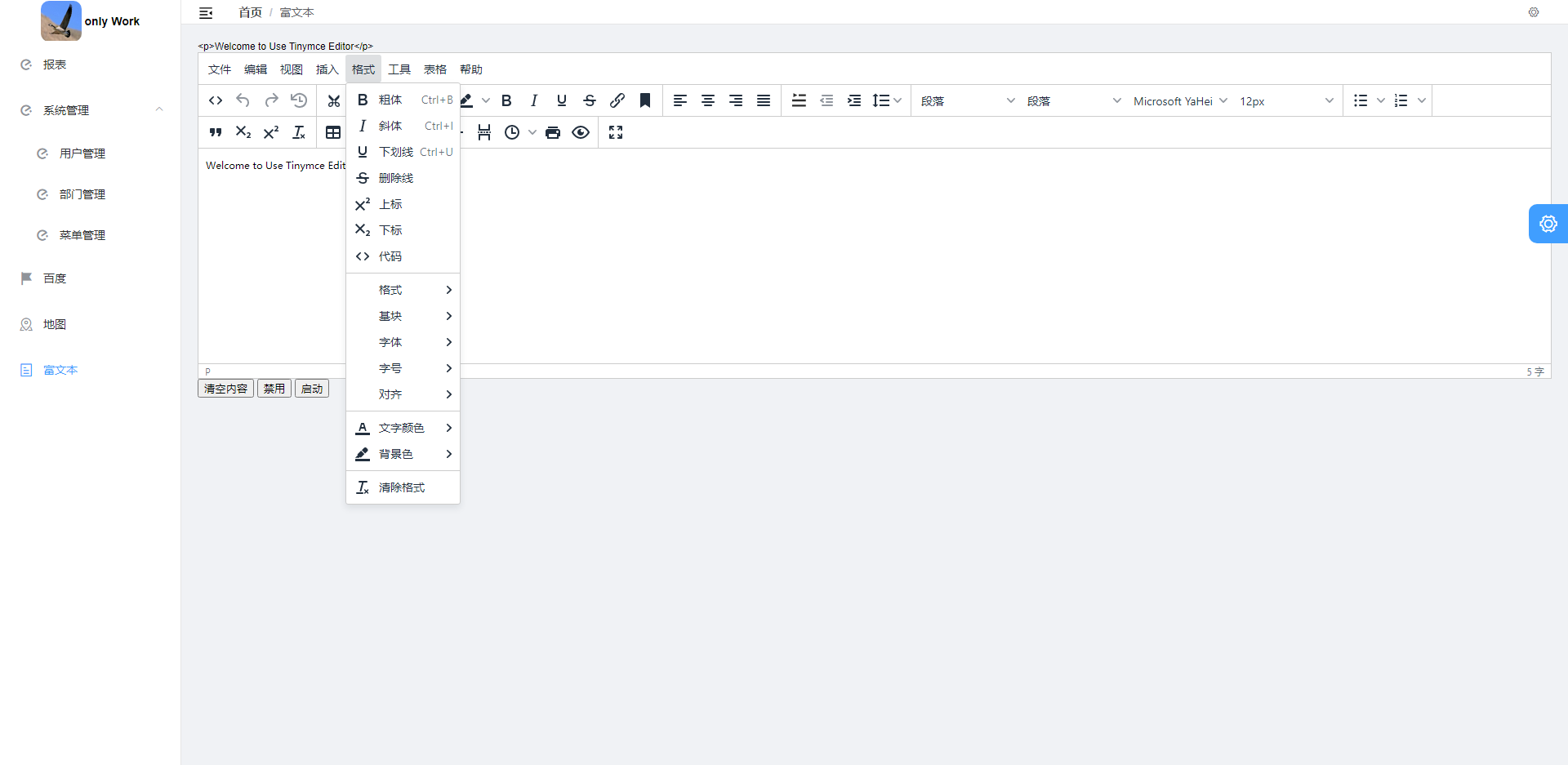Image resolution: width=1568 pixels, height=765 pixels.
Task: Redo the last undone edit
Action: (x=271, y=100)
